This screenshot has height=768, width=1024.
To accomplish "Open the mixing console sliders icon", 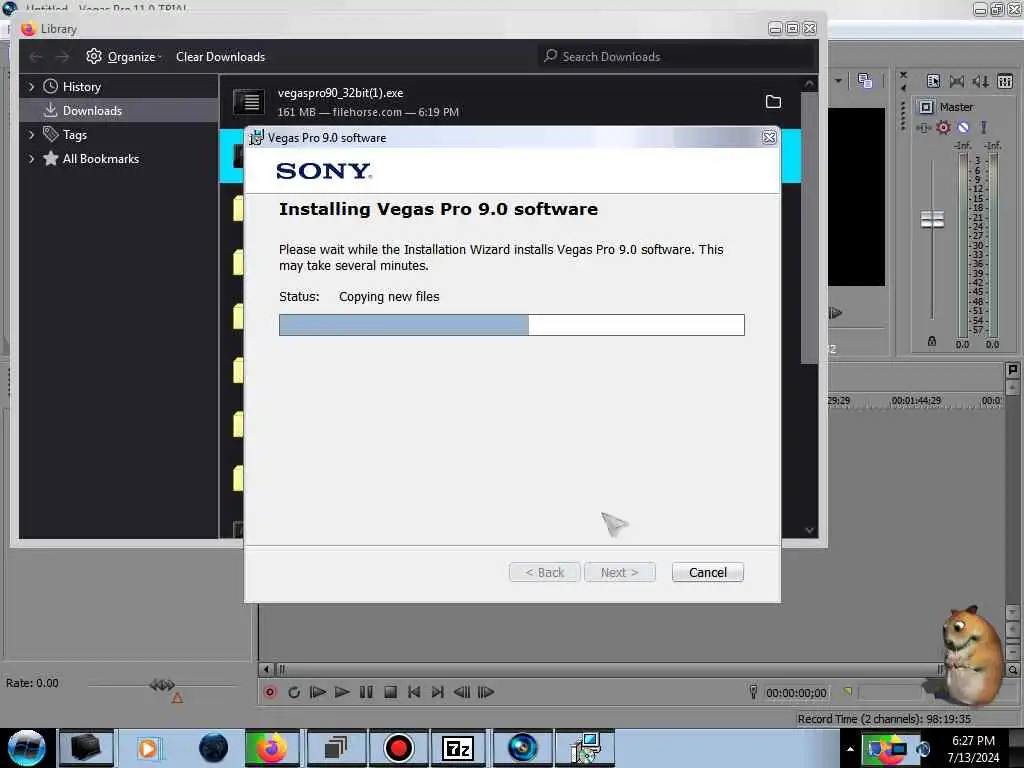I will [x=1005, y=81].
